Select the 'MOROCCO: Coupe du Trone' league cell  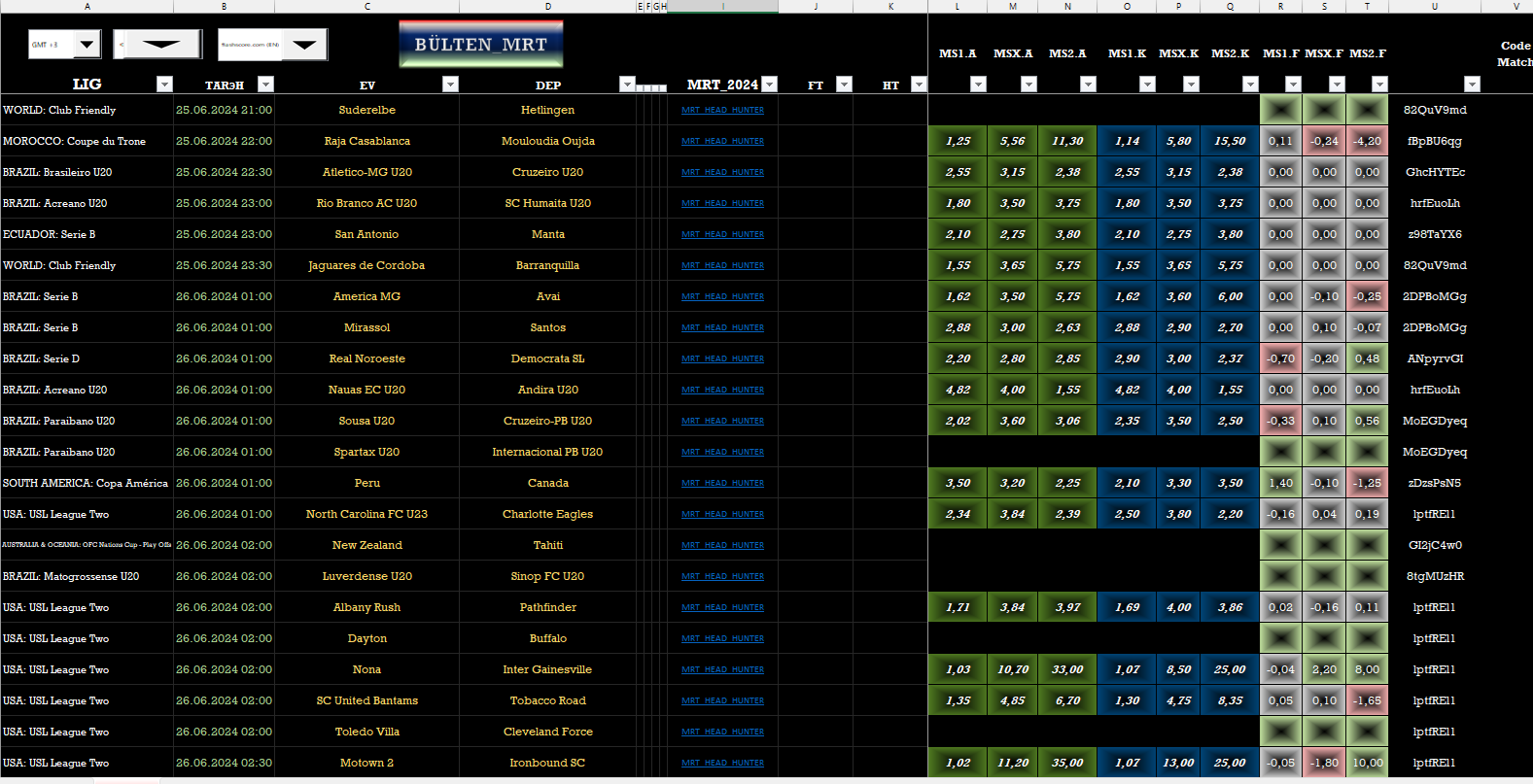87,141
